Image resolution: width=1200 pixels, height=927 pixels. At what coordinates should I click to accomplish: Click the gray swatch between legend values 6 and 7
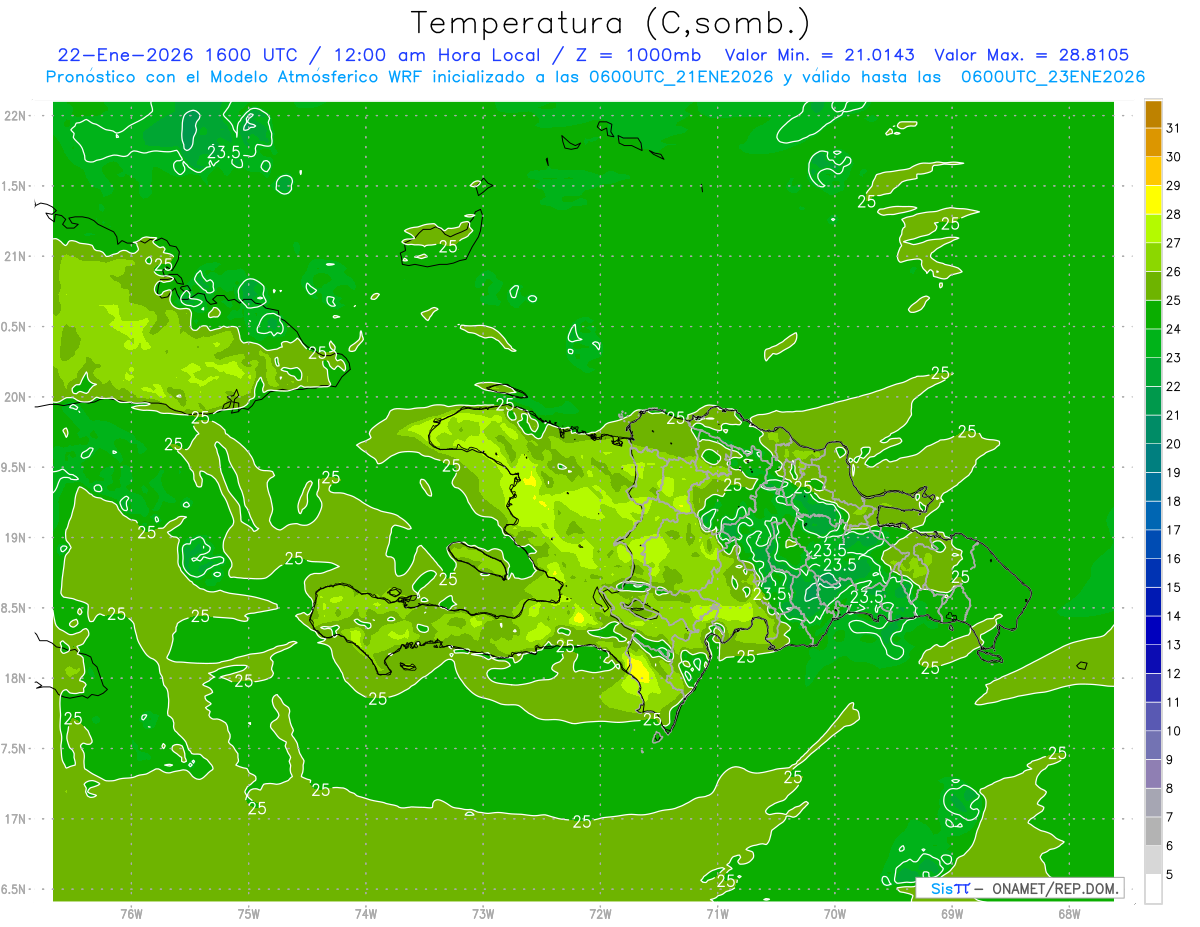pos(1153,832)
